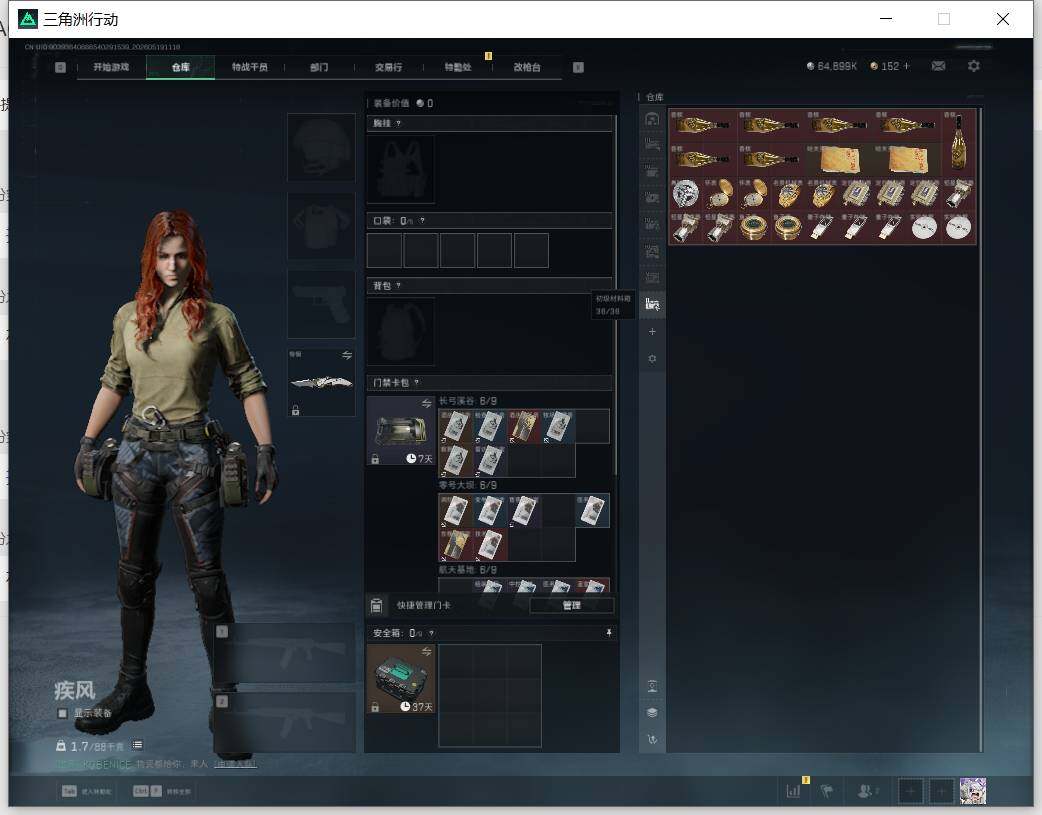Open the first stash category icon in sidebar

652,119
